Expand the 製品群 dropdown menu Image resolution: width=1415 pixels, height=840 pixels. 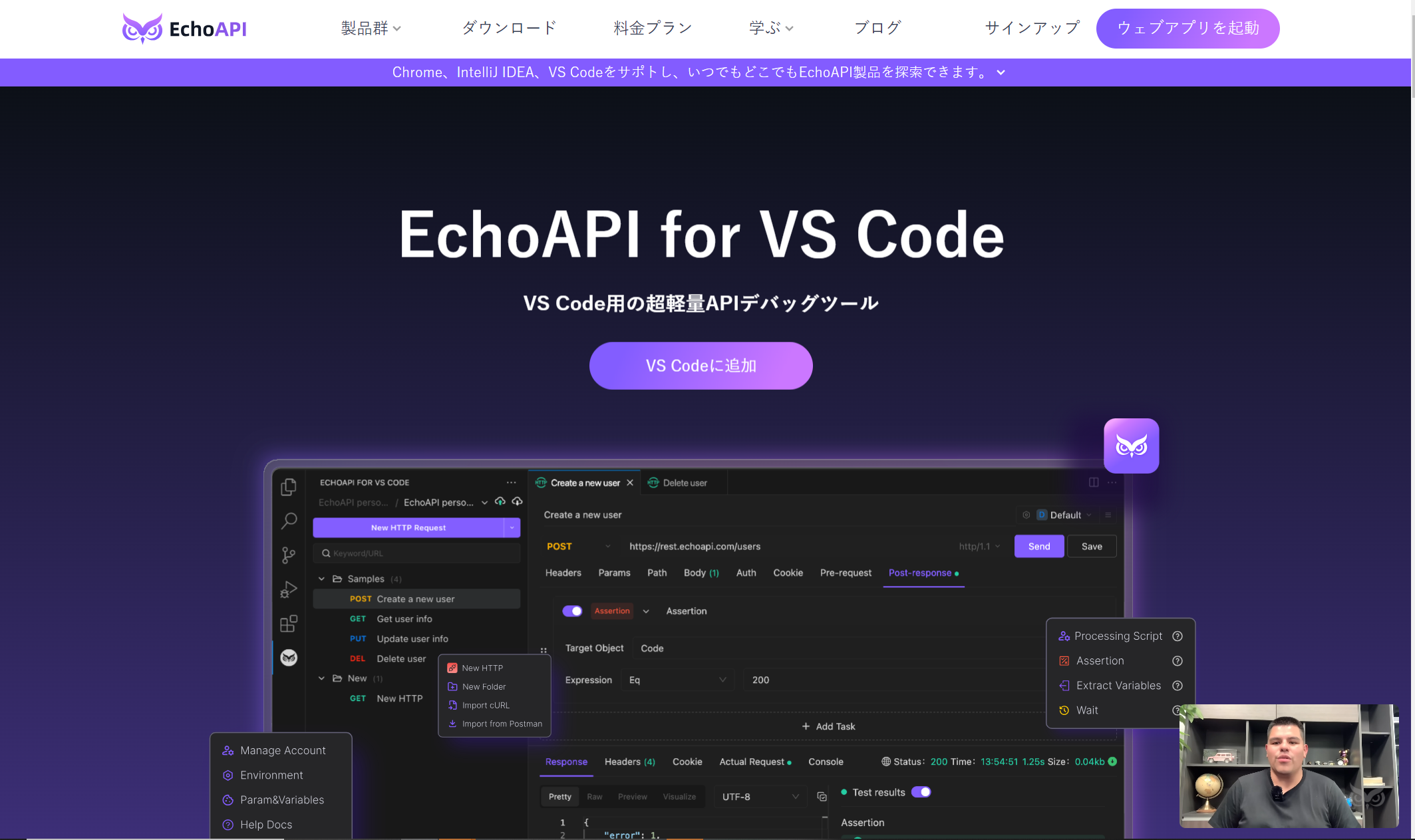click(x=371, y=27)
